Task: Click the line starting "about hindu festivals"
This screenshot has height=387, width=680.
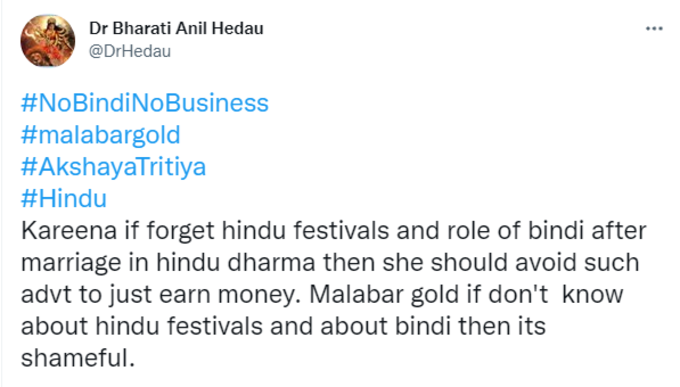Action: coord(283,326)
